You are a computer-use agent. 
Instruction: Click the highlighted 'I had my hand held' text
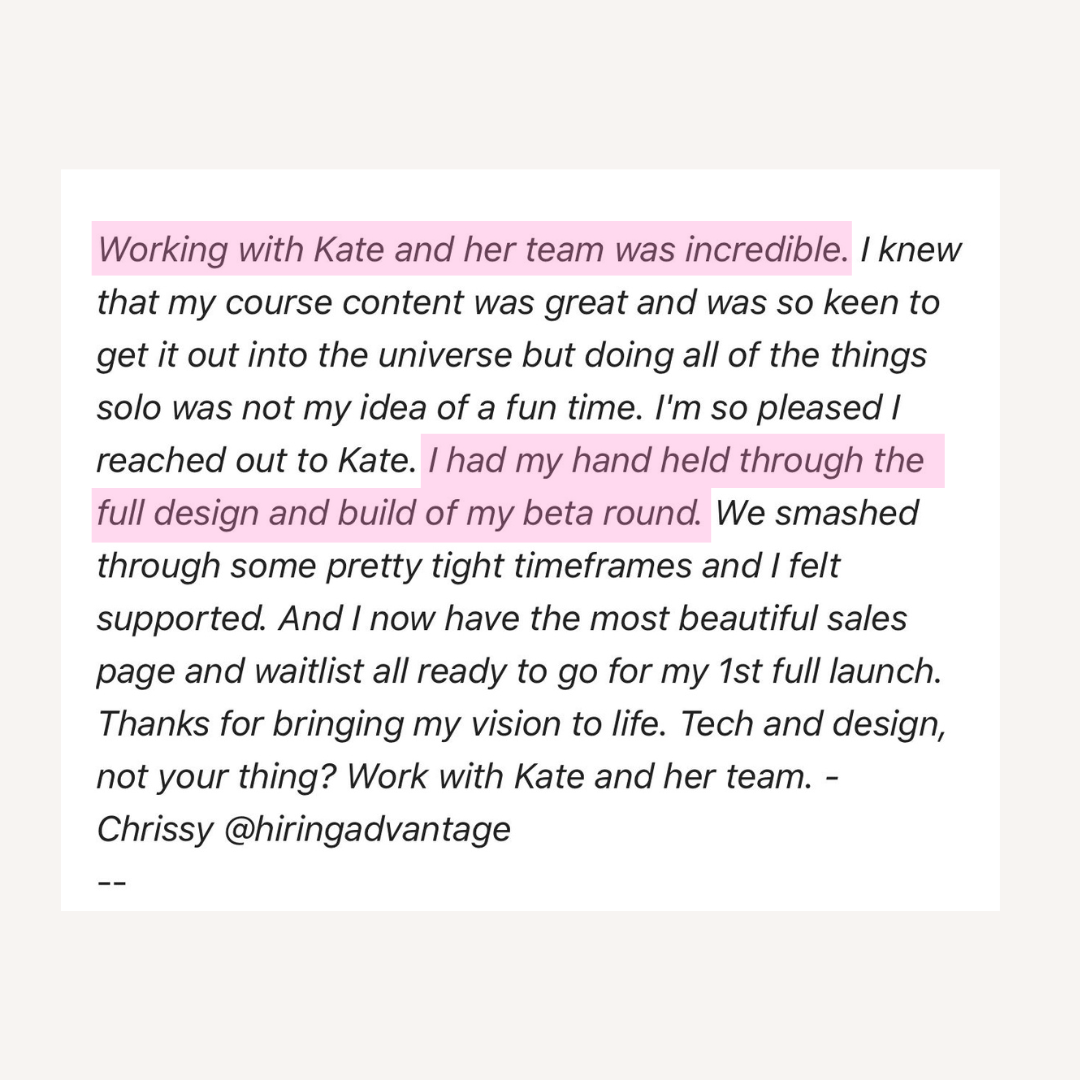[x=676, y=460]
